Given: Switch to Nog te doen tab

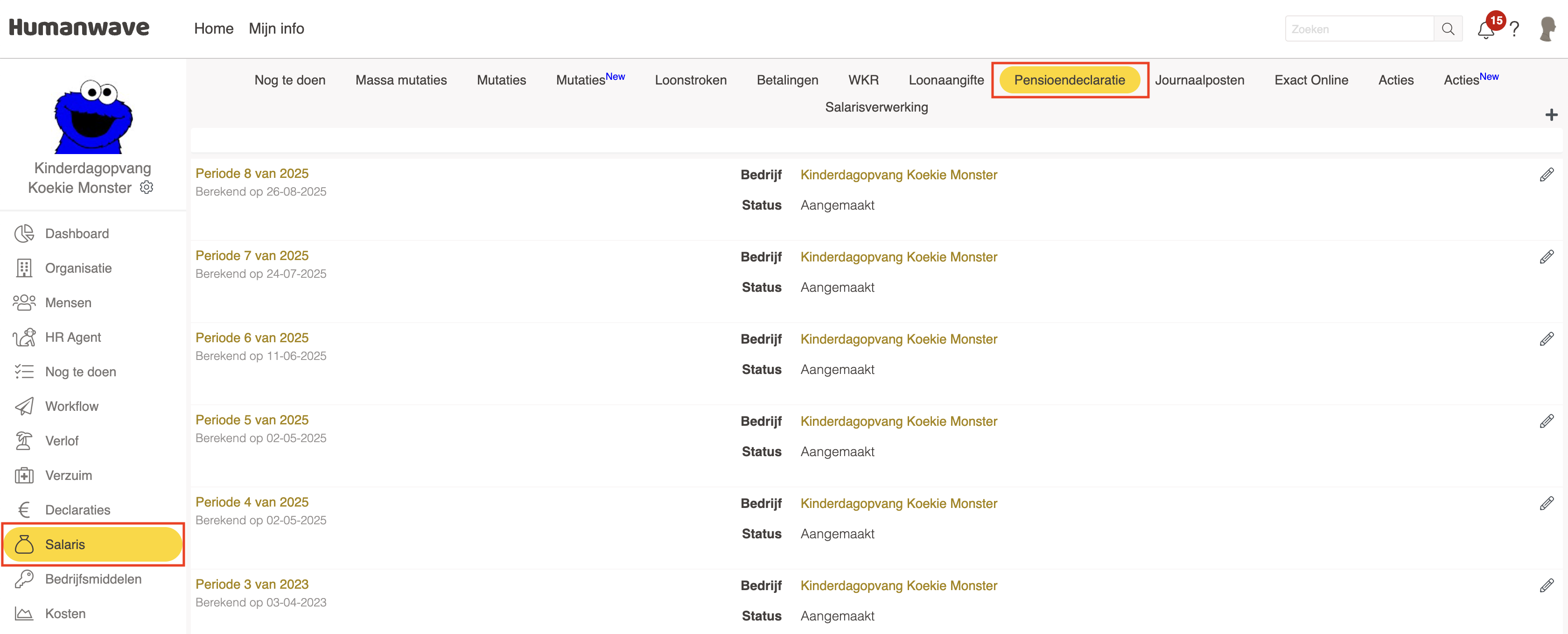Looking at the screenshot, I should tap(290, 80).
